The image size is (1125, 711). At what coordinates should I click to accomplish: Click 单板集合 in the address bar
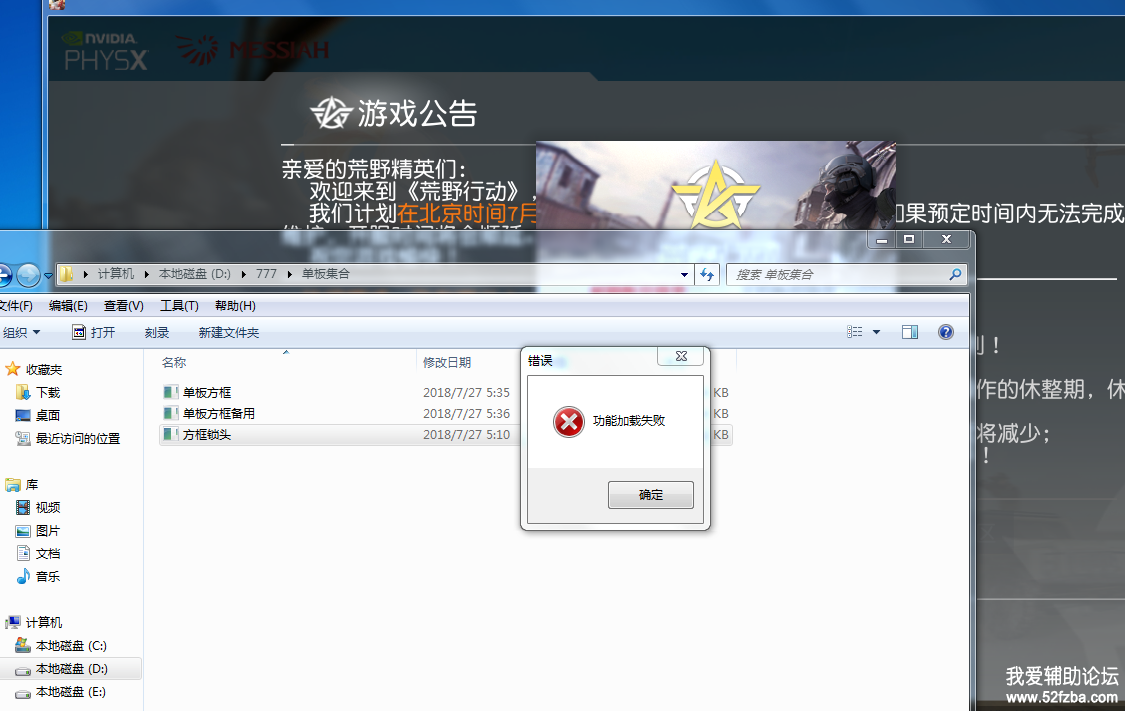pos(326,273)
